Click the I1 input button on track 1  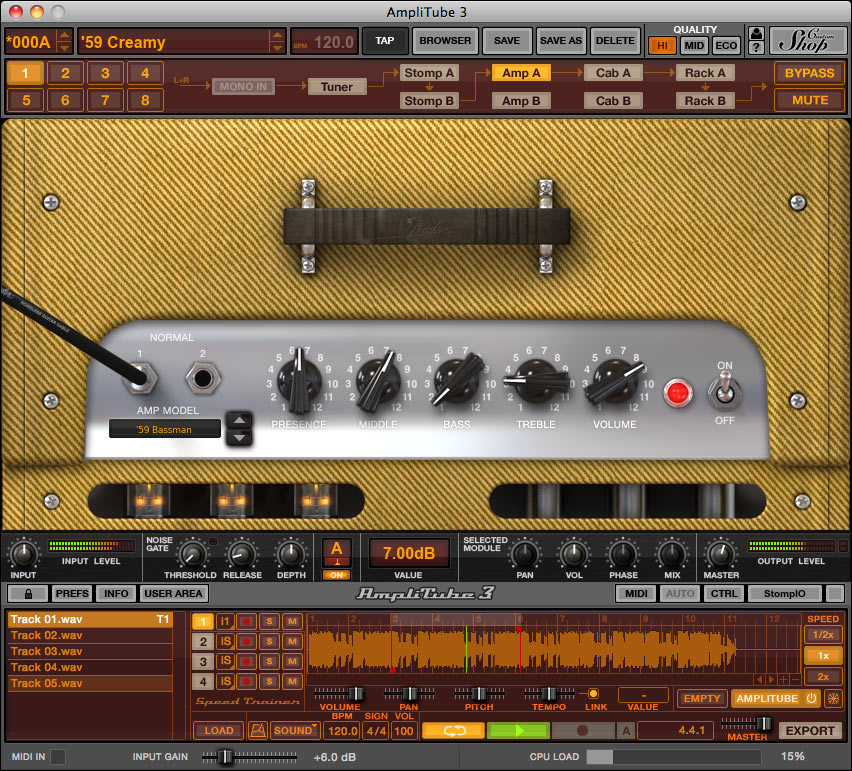point(224,621)
